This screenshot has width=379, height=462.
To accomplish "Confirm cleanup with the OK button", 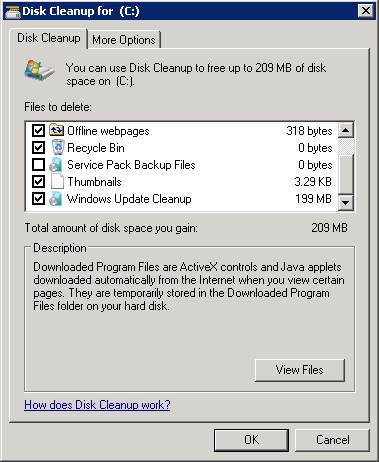I will (x=251, y=440).
